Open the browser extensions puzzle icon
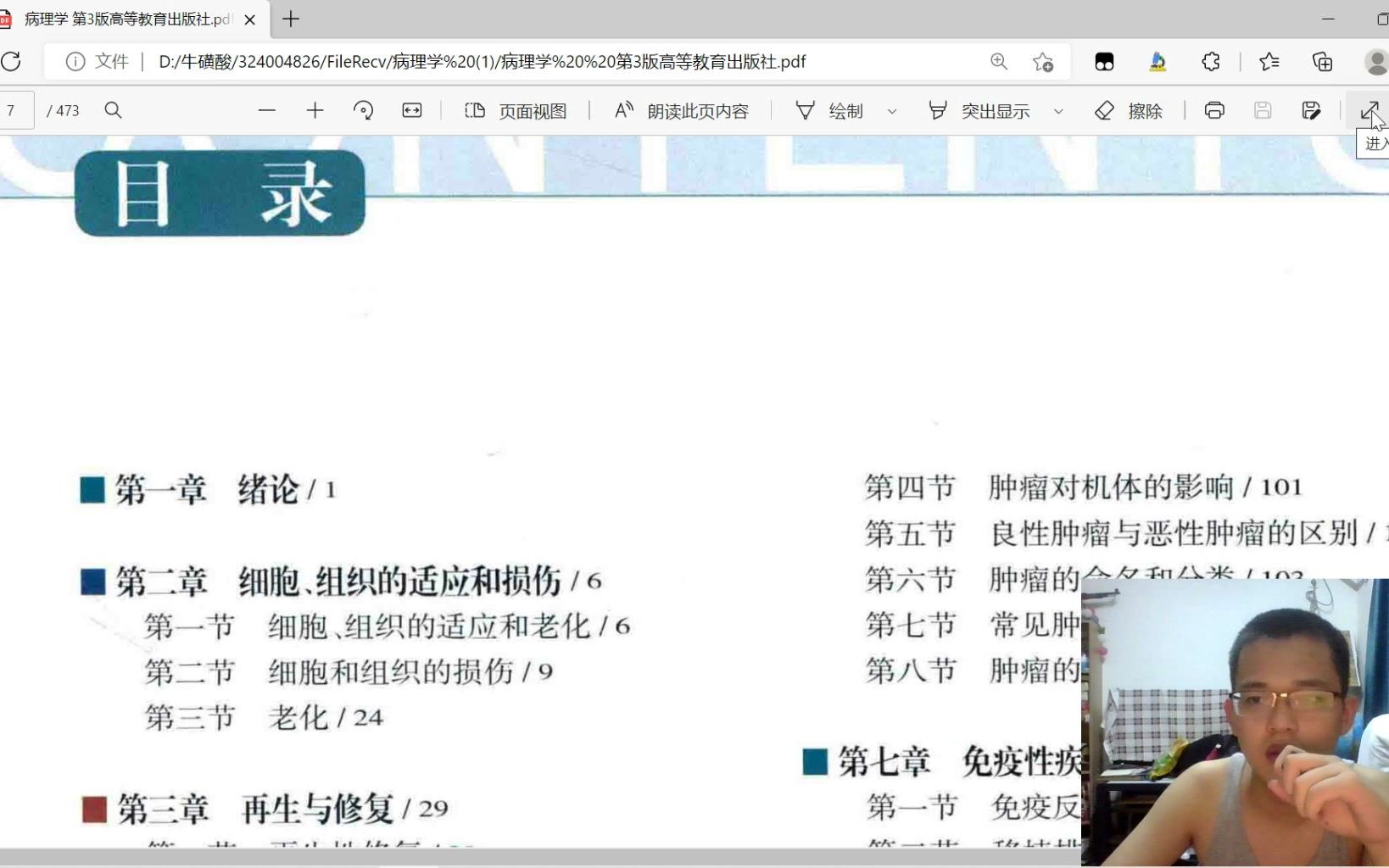1389x868 pixels. coord(1211,61)
